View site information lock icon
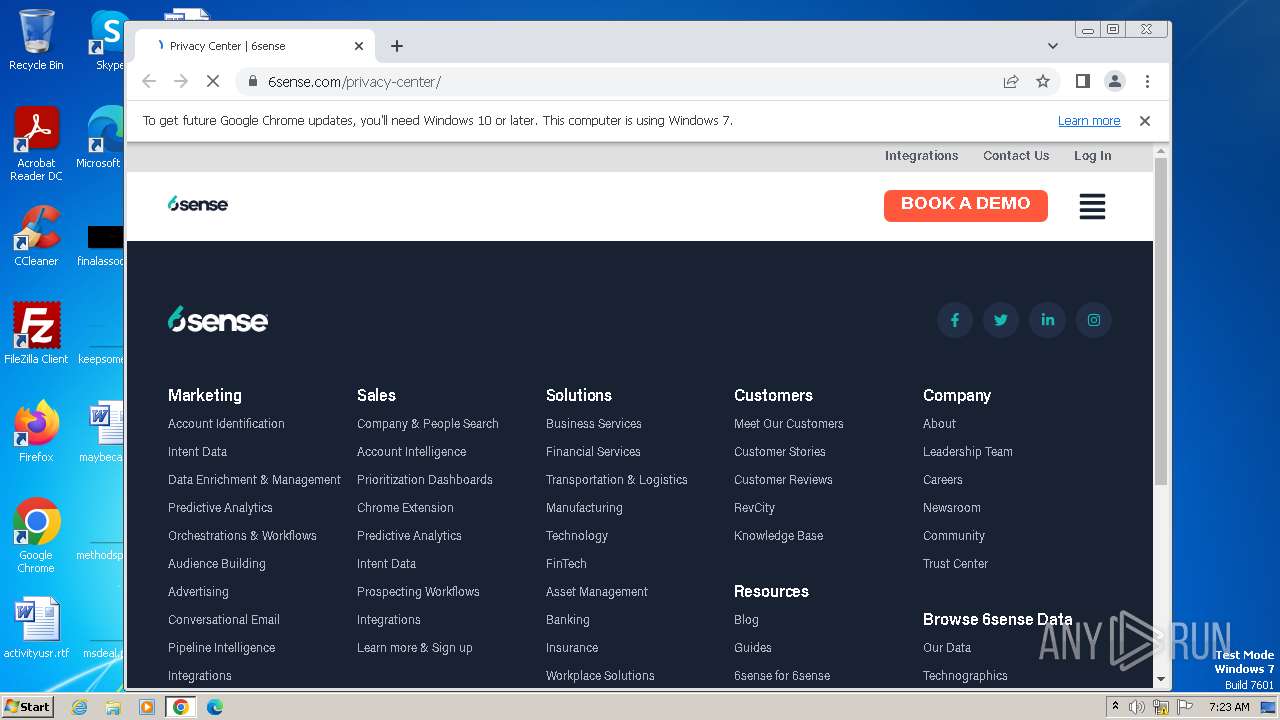This screenshot has height=720, width=1280. pyautogui.click(x=253, y=82)
